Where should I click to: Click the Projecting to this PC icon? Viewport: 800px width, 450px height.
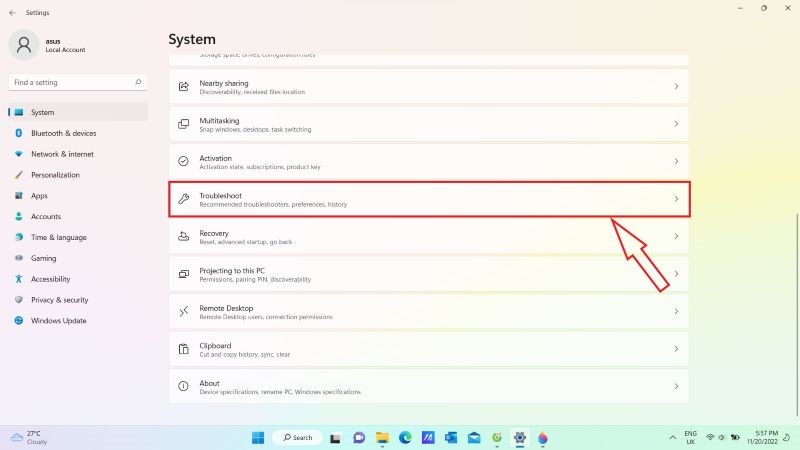(x=184, y=274)
